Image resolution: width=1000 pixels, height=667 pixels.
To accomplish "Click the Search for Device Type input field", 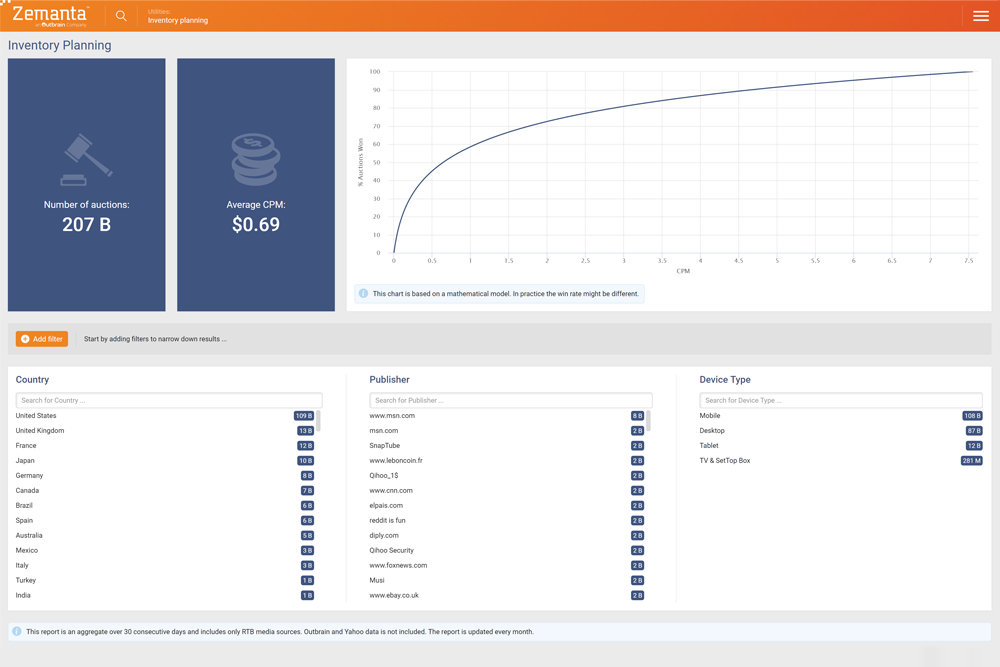I will [840, 399].
